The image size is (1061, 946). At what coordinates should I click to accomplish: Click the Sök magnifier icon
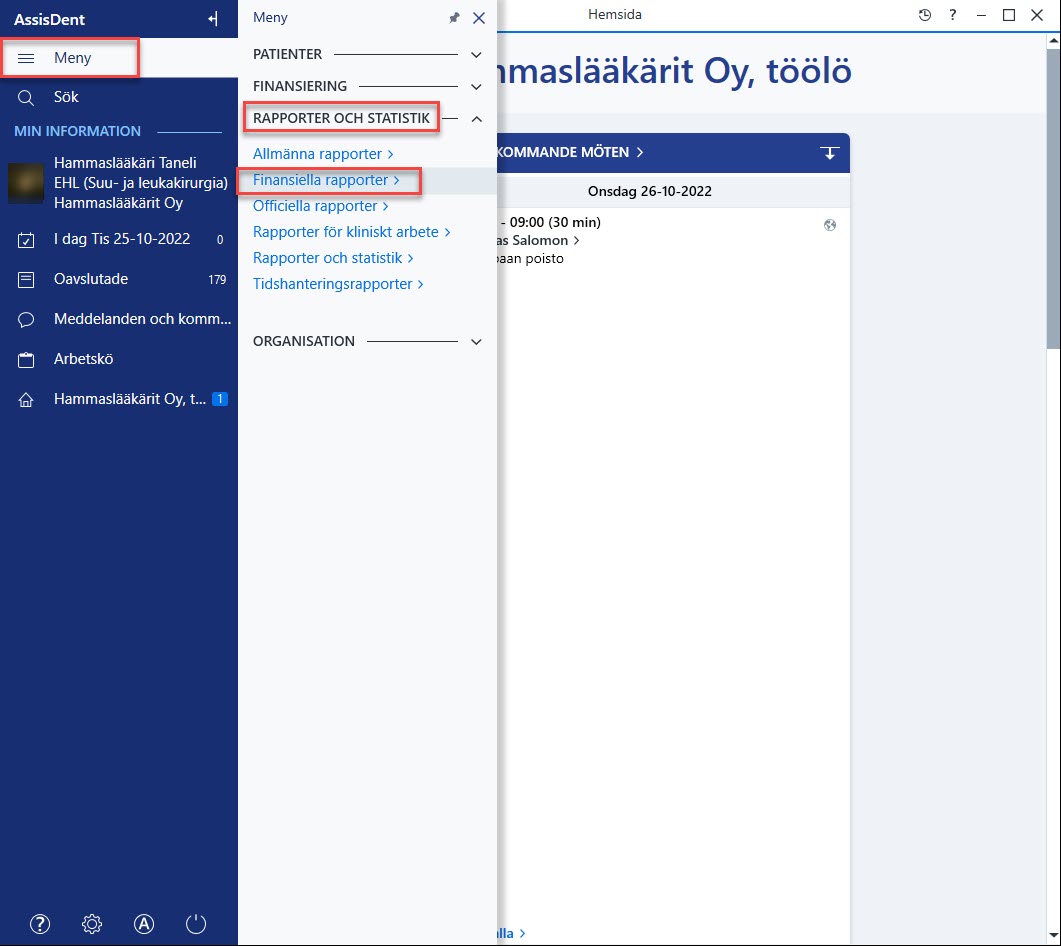coord(26,97)
